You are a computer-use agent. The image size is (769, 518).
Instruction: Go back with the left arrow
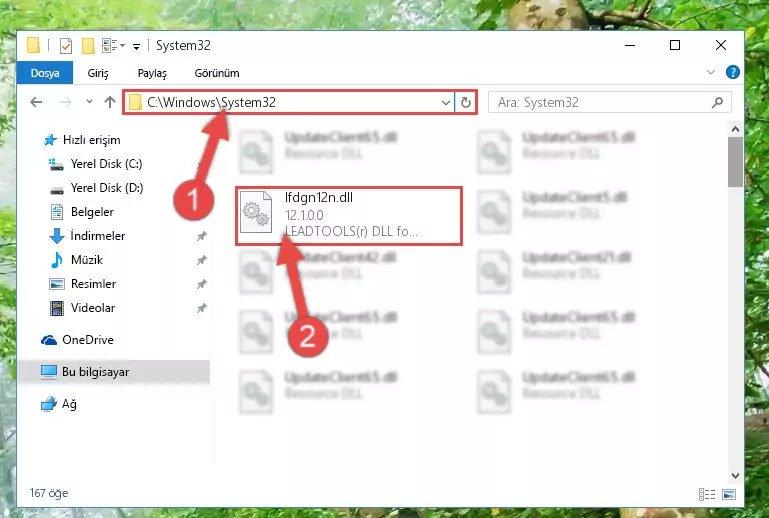[x=36, y=102]
